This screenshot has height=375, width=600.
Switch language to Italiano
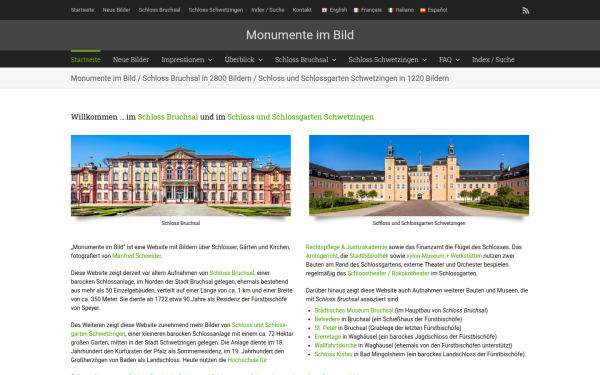(x=404, y=10)
